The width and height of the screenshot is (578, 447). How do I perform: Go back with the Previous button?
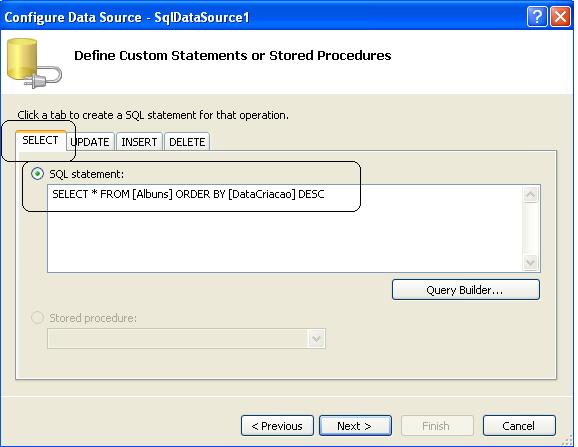click(277, 426)
